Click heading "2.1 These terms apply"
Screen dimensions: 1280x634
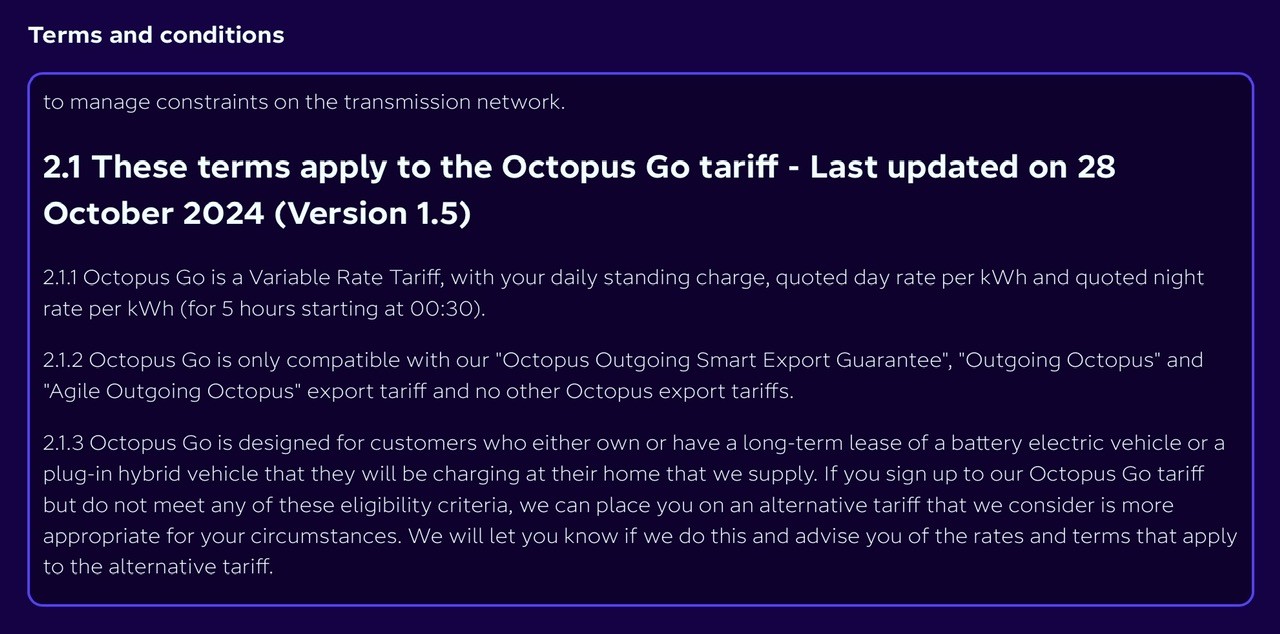(579, 190)
